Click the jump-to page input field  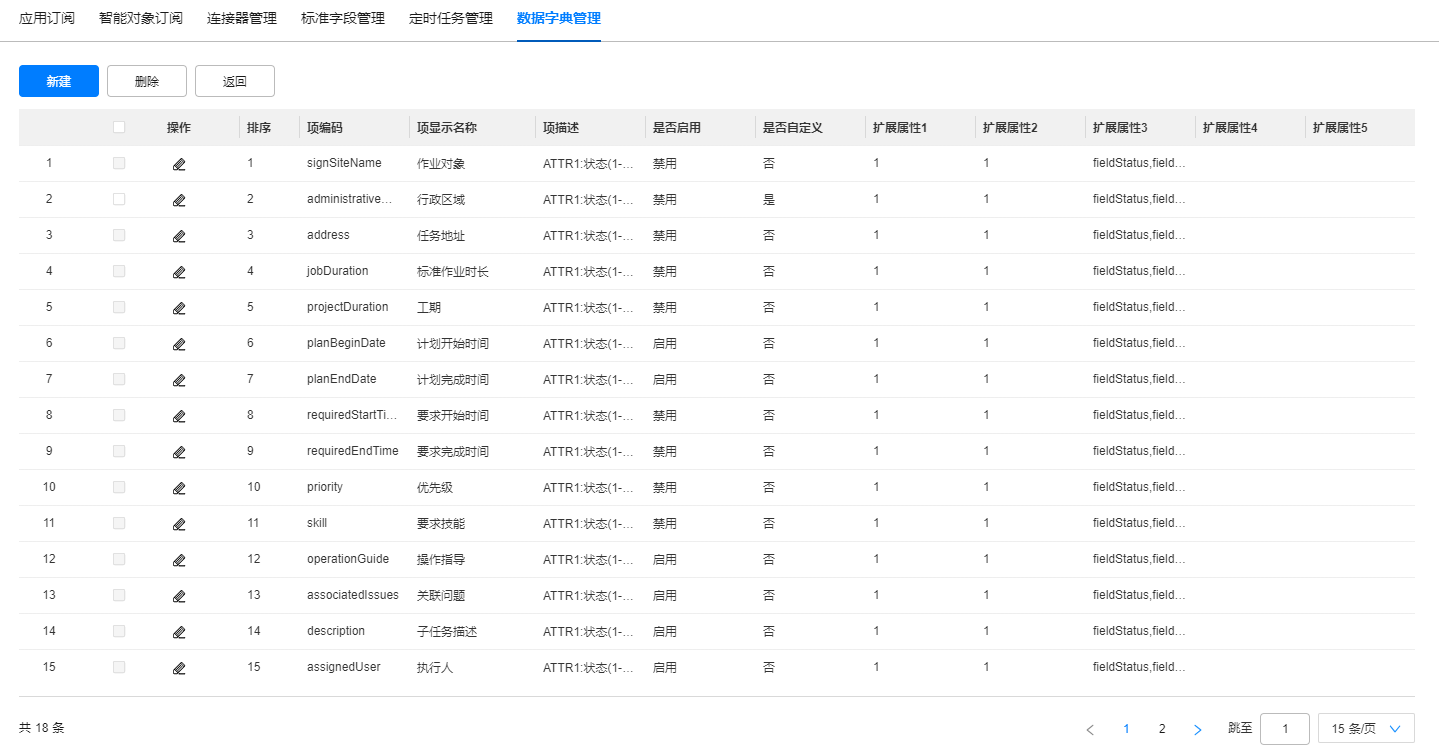pyautogui.click(x=1285, y=729)
